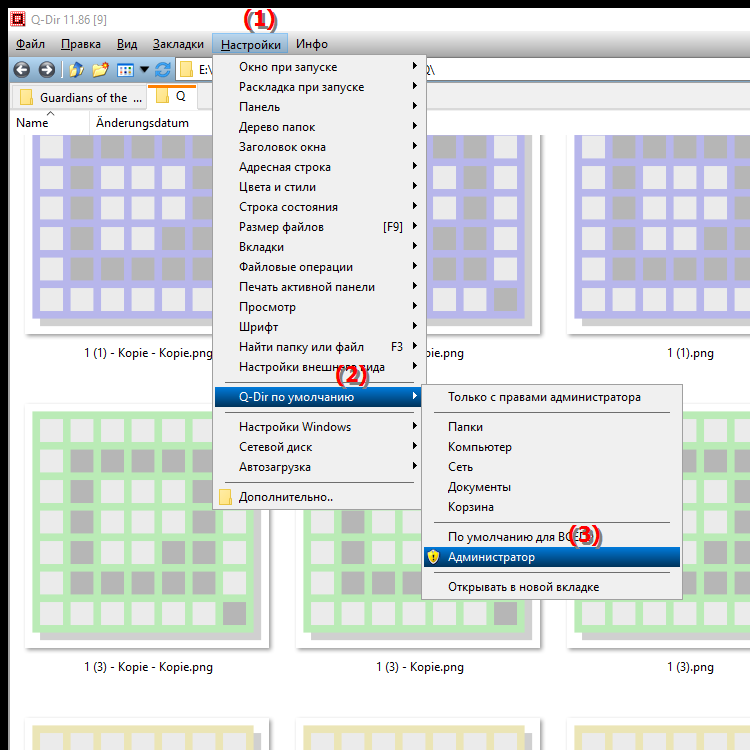This screenshot has width=750, height=750.
Task: Expand Раскладка при запуске submenu
Action: click(318, 87)
